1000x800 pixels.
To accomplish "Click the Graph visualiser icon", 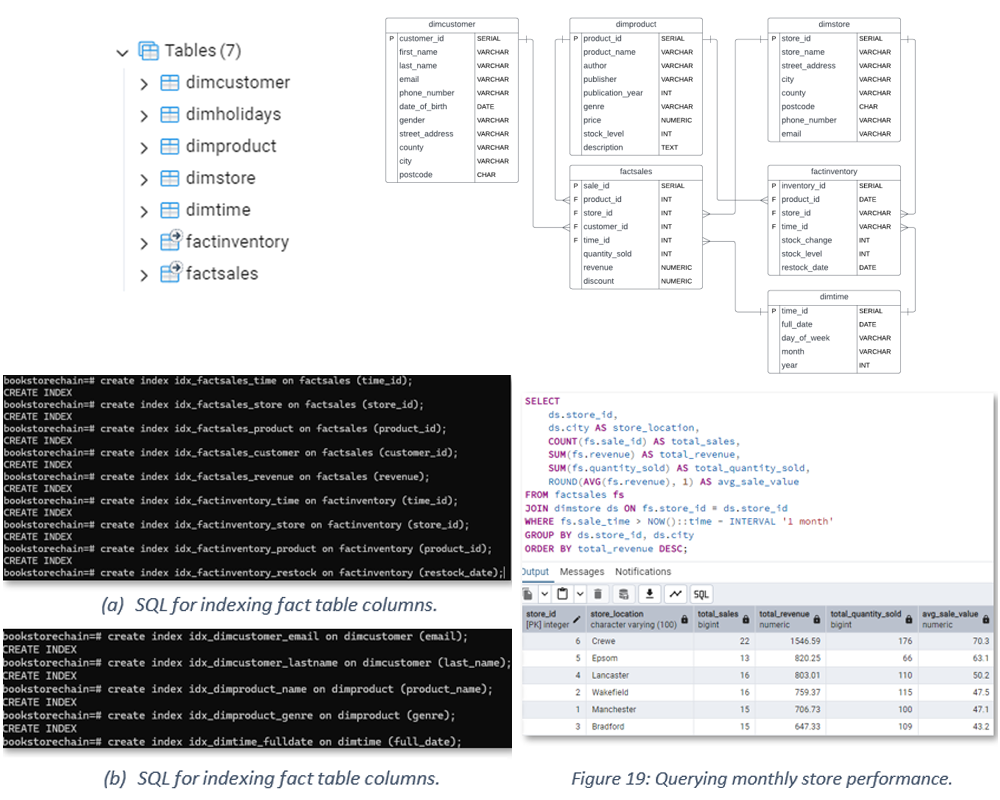I will pyautogui.click(x=675, y=595).
